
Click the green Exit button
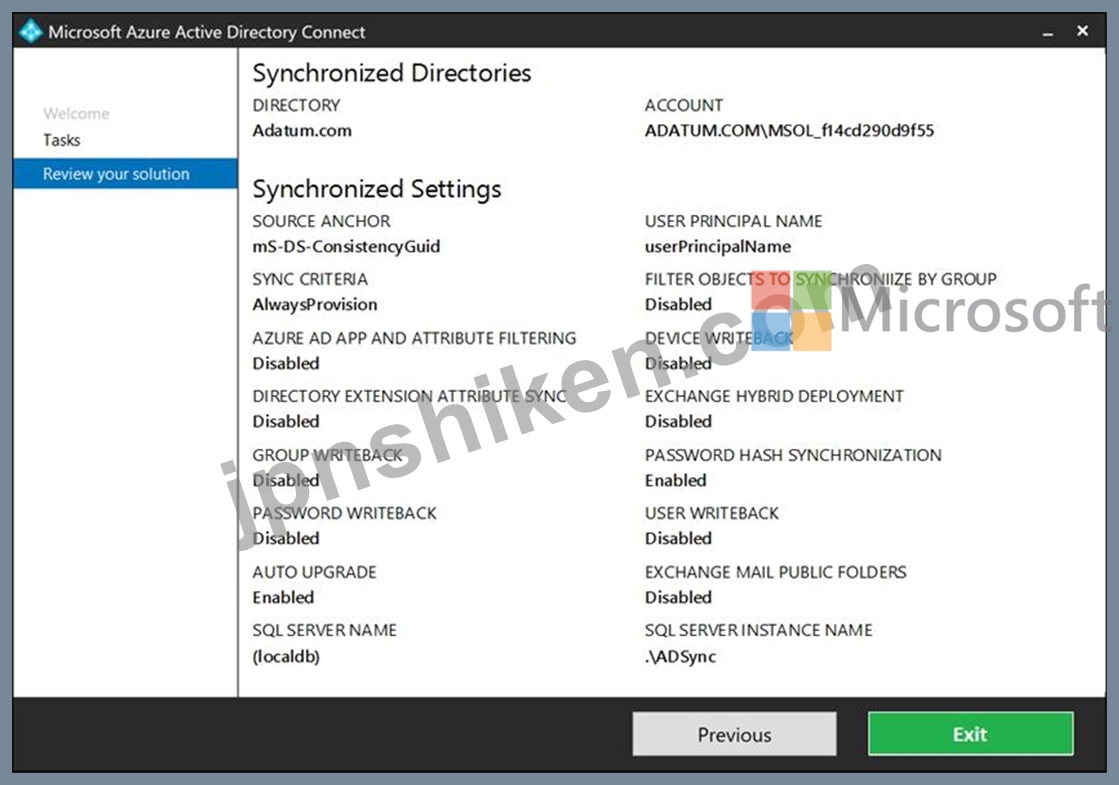[971, 734]
